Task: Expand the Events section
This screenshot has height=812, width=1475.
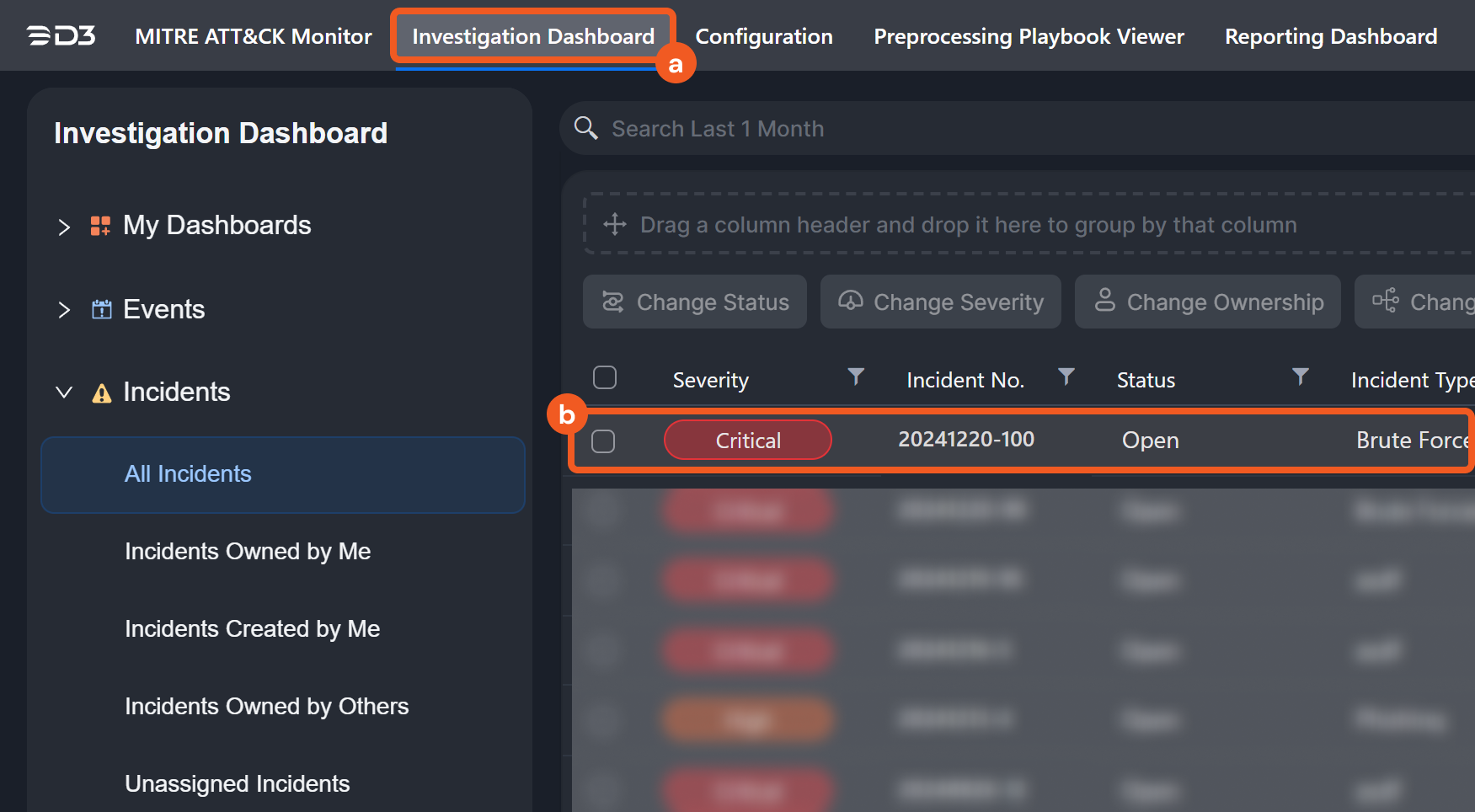Action: [64, 310]
